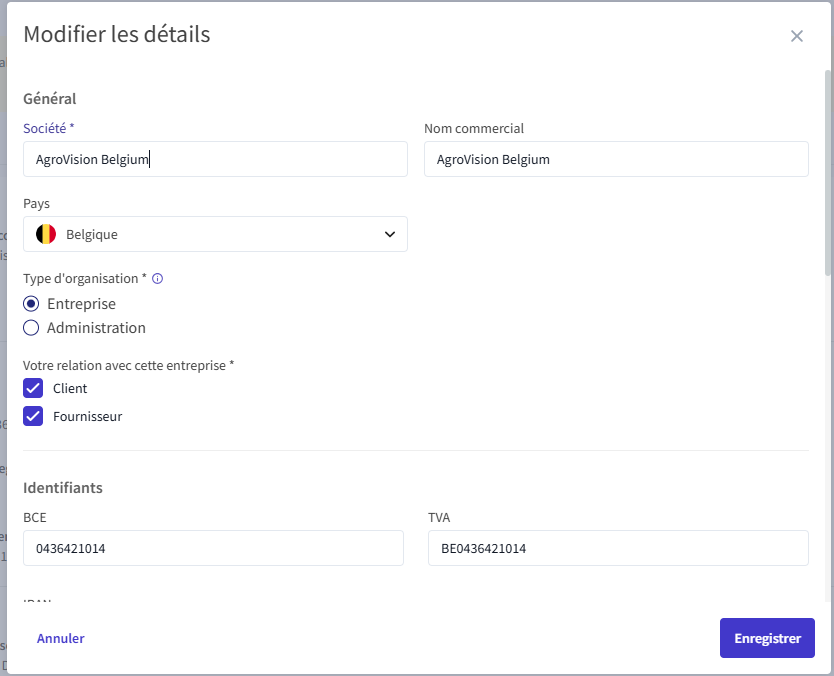Image resolution: width=834 pixels, height=676 pixels.
Task: Click the Votre relation avec cette entreprise label
Action: tap(129, 365)
